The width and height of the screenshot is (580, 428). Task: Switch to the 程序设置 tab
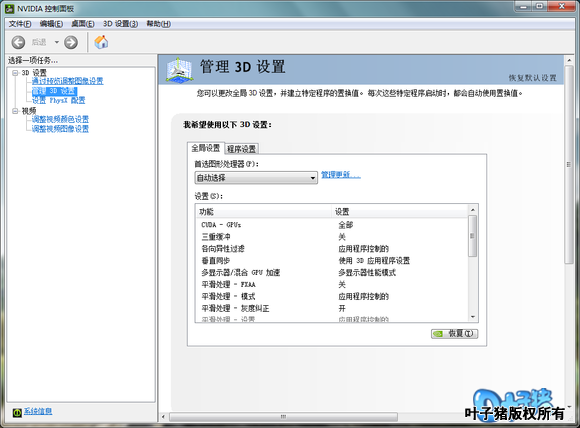pos(242,149)
